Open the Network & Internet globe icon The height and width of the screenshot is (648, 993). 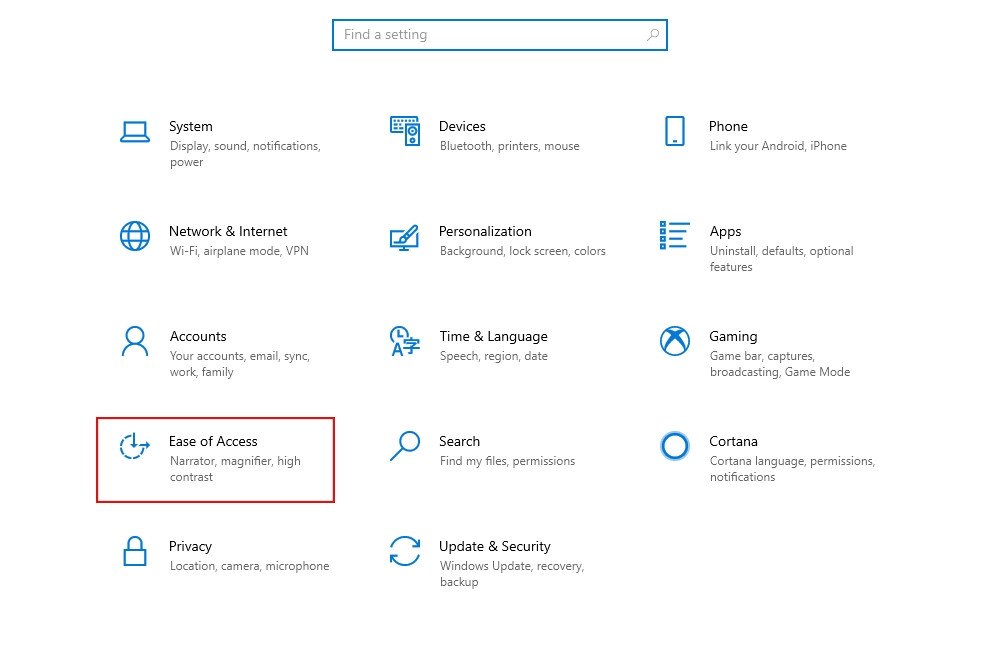135,236
